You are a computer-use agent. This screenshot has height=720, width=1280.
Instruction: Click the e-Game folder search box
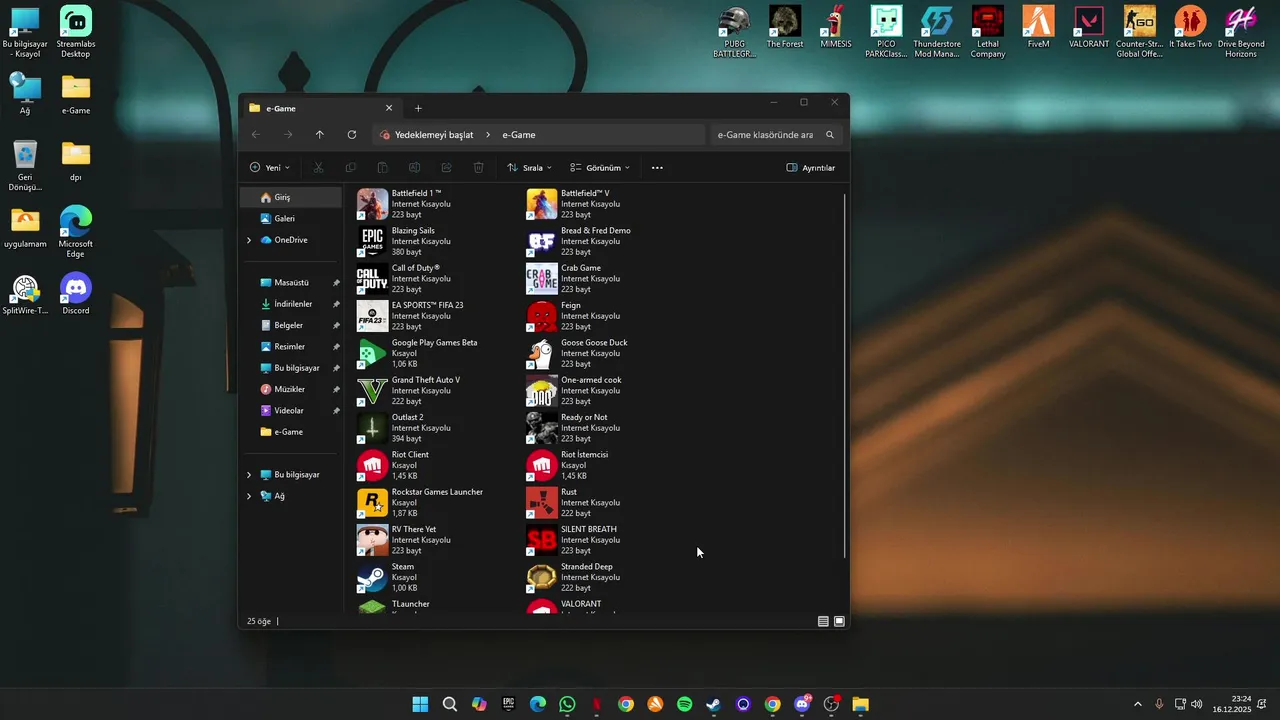tap(776, 135)
